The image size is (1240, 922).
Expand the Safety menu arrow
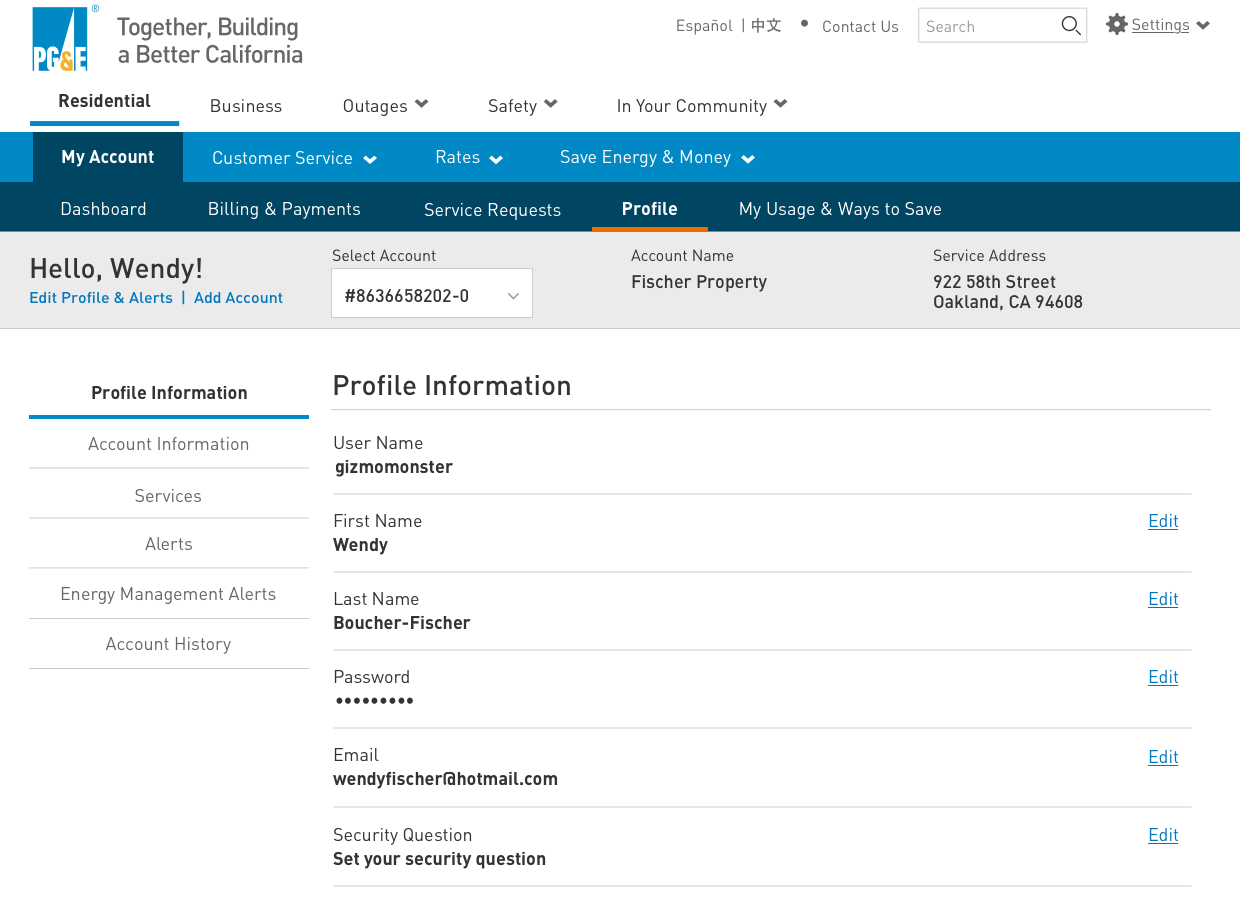tap(551, 104)
